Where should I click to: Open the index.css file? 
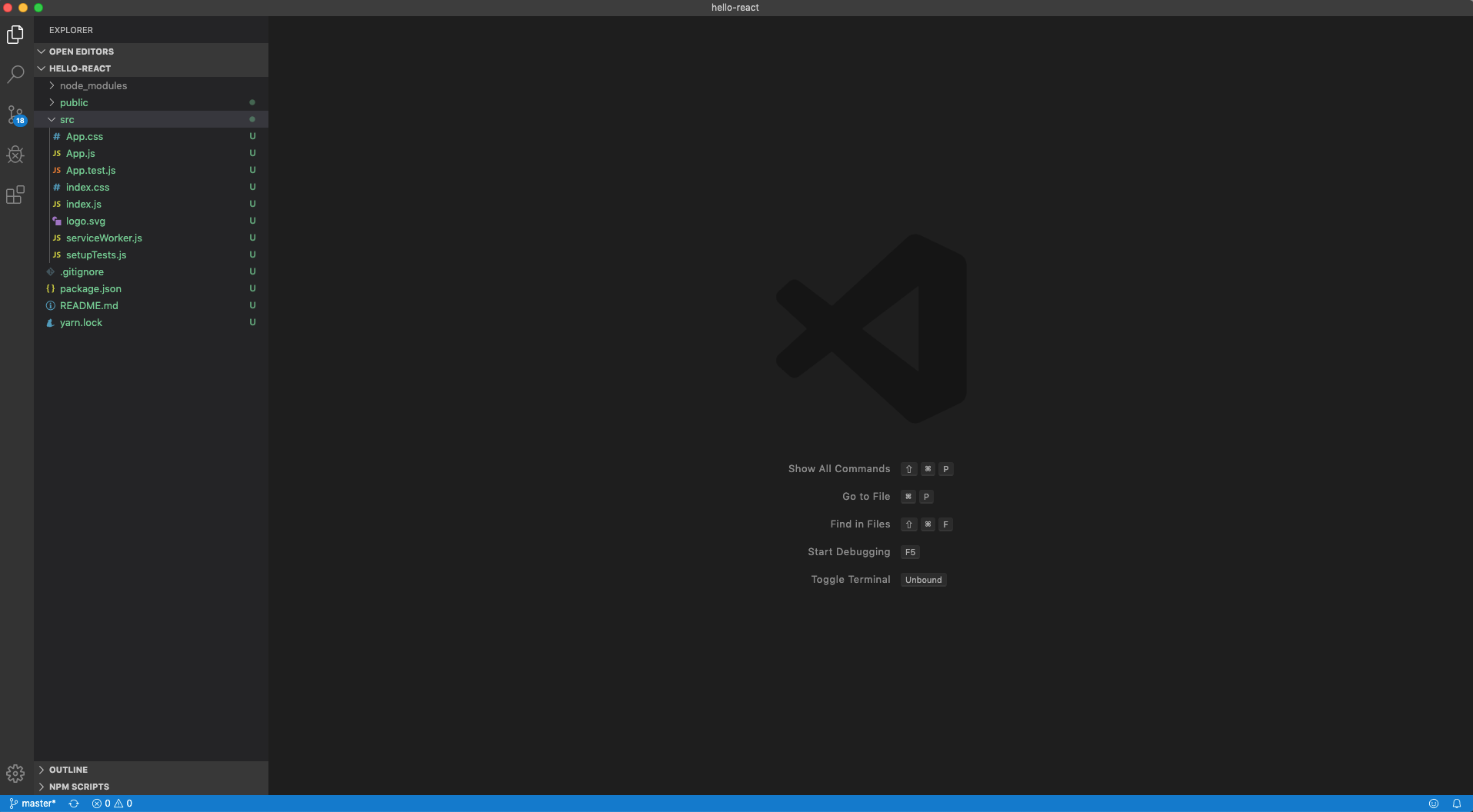[152, 187]
